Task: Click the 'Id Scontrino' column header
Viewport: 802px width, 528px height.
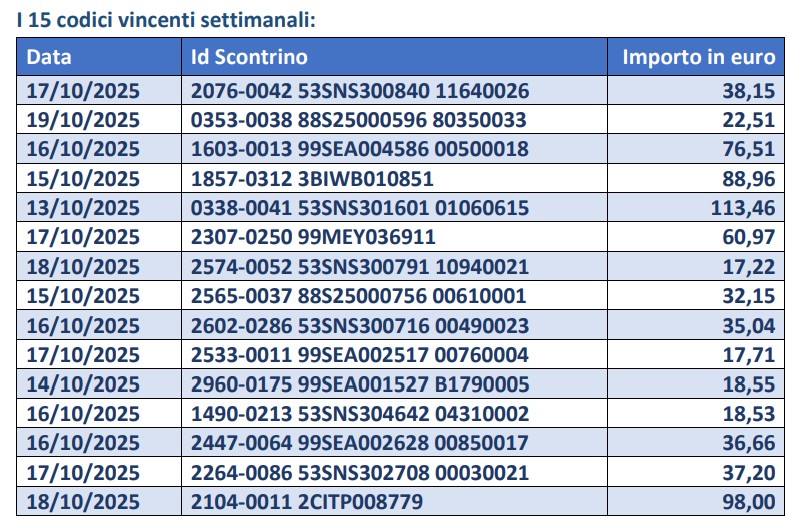Action: 249,57
